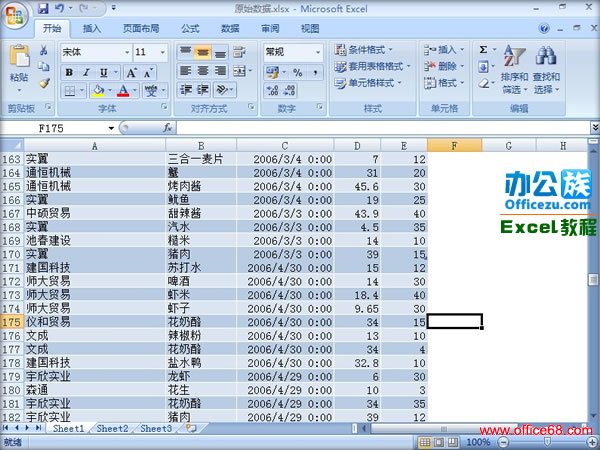Decrease indent icon
The width and height of the screenshot is (600, 450).
[x=186, y=90]
